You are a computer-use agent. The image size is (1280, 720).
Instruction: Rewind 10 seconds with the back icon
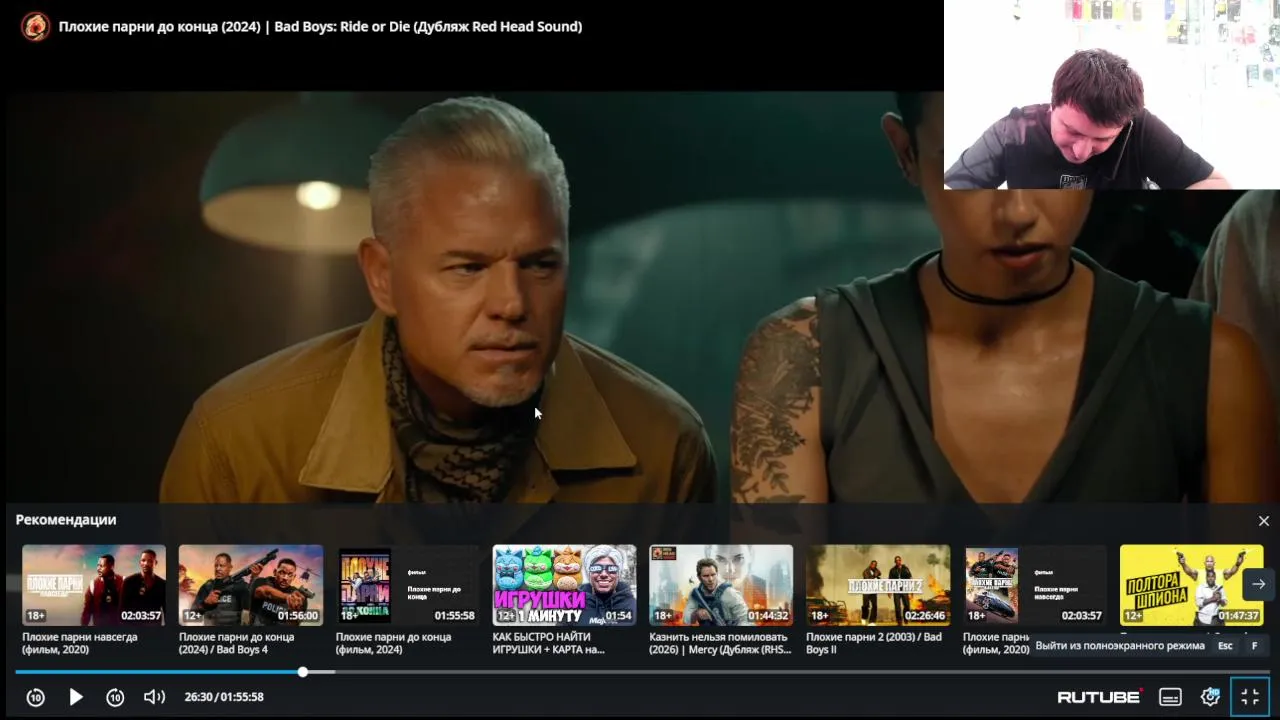click(x=36, y=697)
